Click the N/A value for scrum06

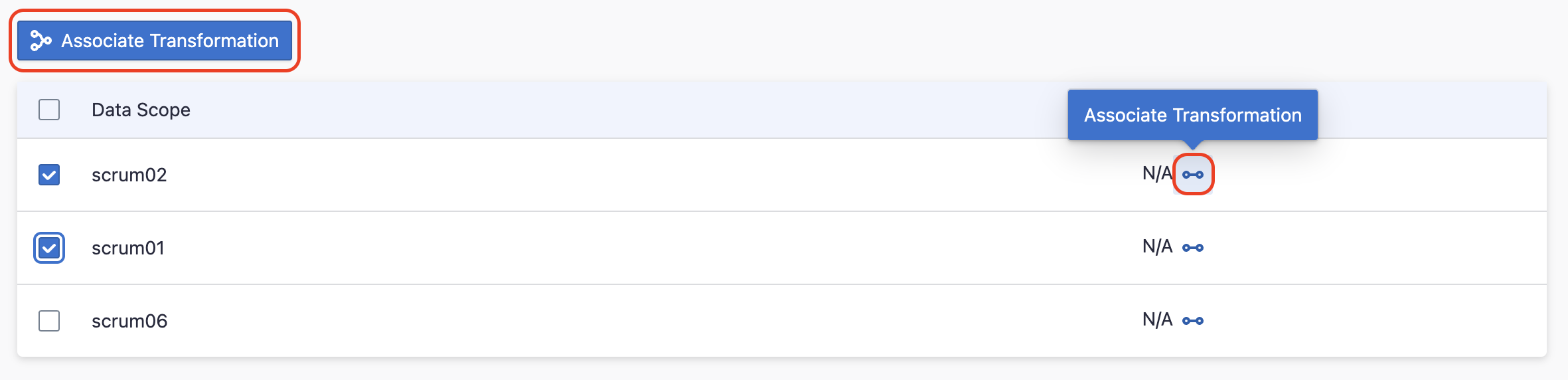(1157, 320)
